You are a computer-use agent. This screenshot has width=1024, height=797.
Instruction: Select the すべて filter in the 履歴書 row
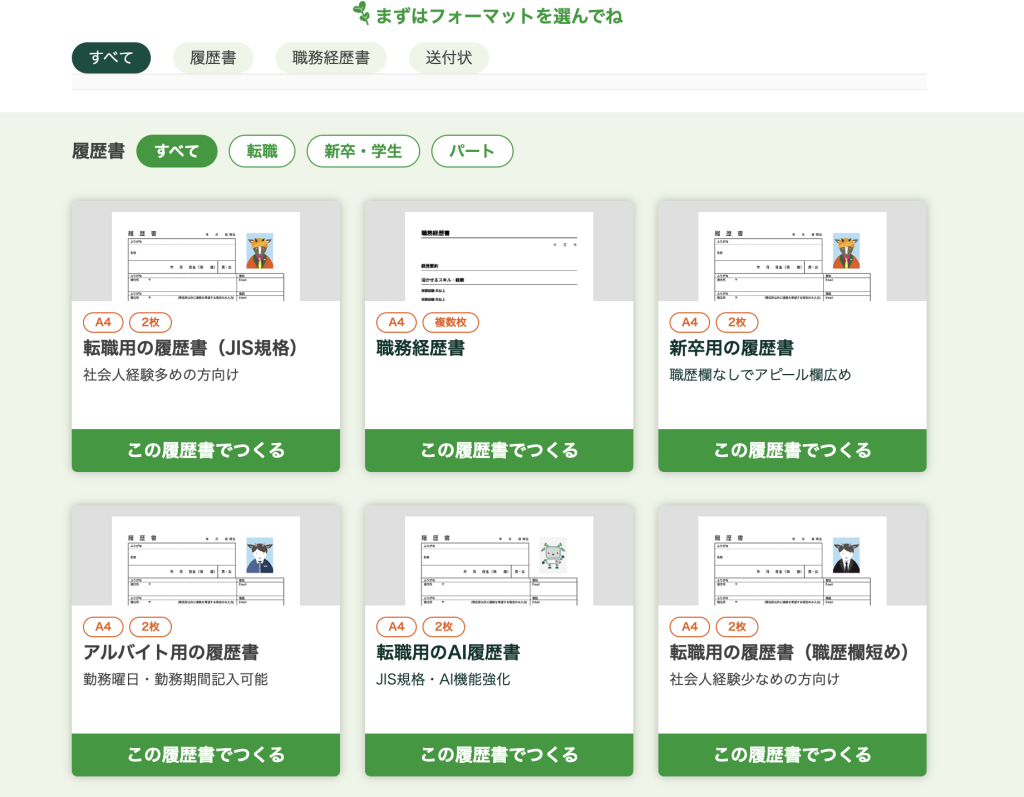(177, 151)
